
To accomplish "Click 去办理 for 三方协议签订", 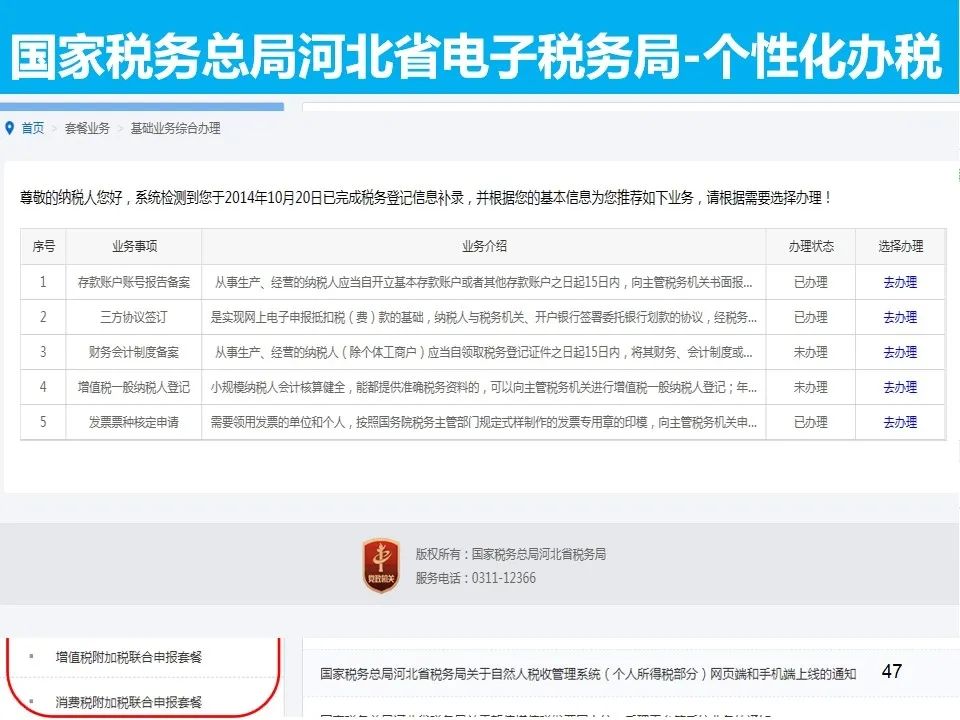I will (900, 317).
